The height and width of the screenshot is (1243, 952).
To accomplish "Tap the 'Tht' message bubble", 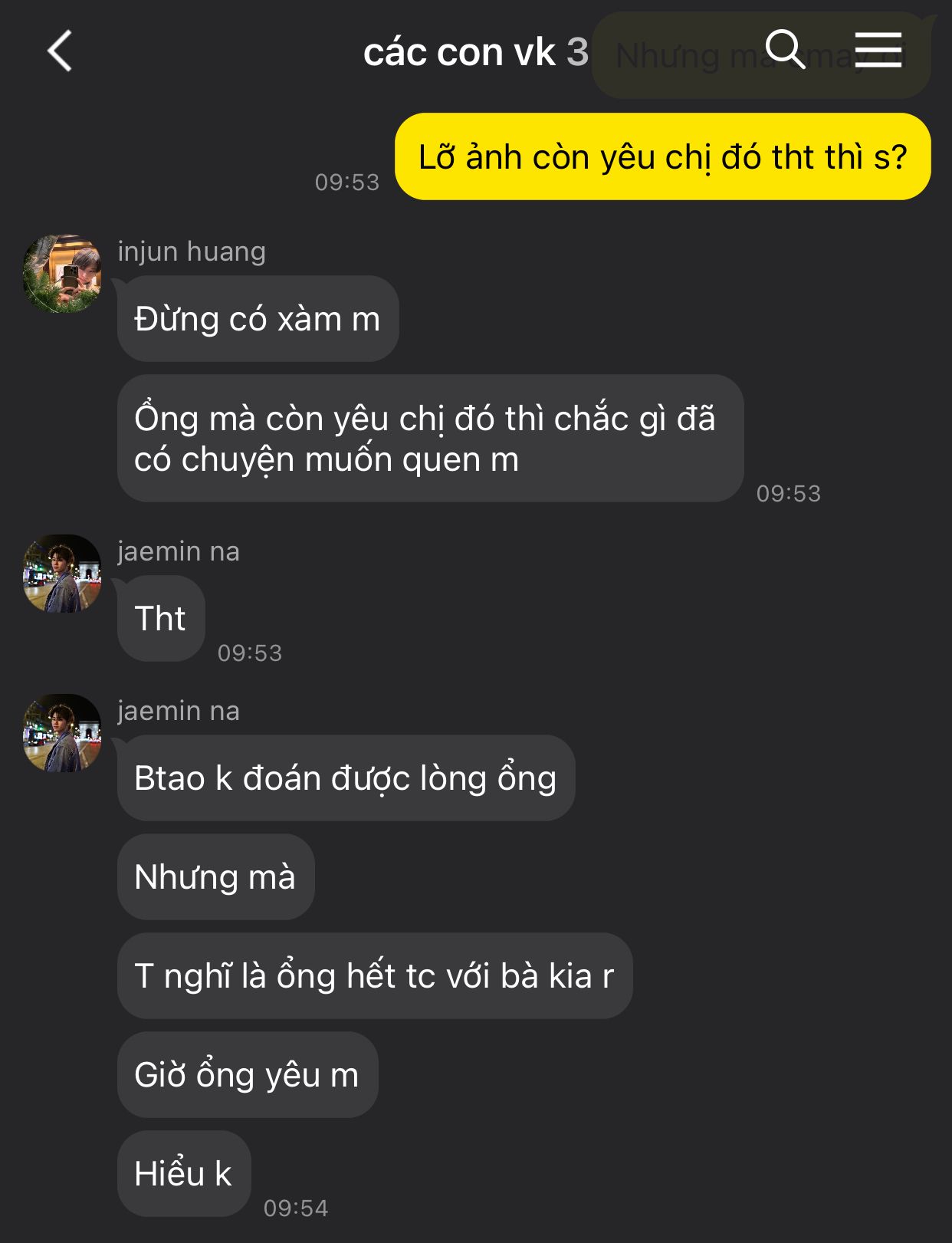I will pyautogui.click(x=161, y=618).
